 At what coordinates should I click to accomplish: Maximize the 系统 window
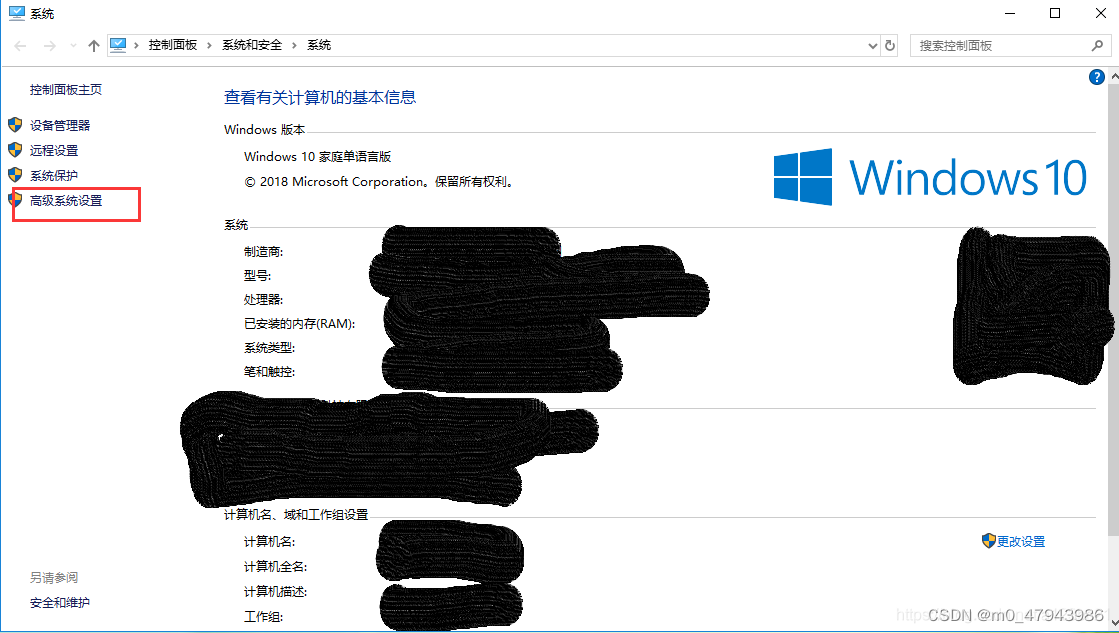[1055, 14]
